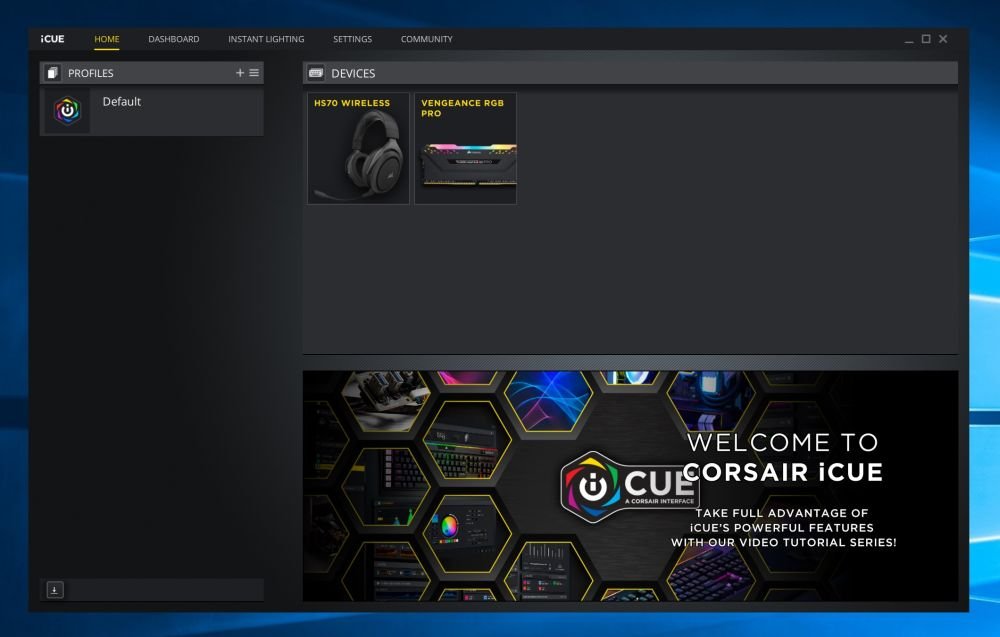Click the iCUE logo badge in banner
Image resolution: width=1000 pixels, height=637 pixels.
pos(629,487)
